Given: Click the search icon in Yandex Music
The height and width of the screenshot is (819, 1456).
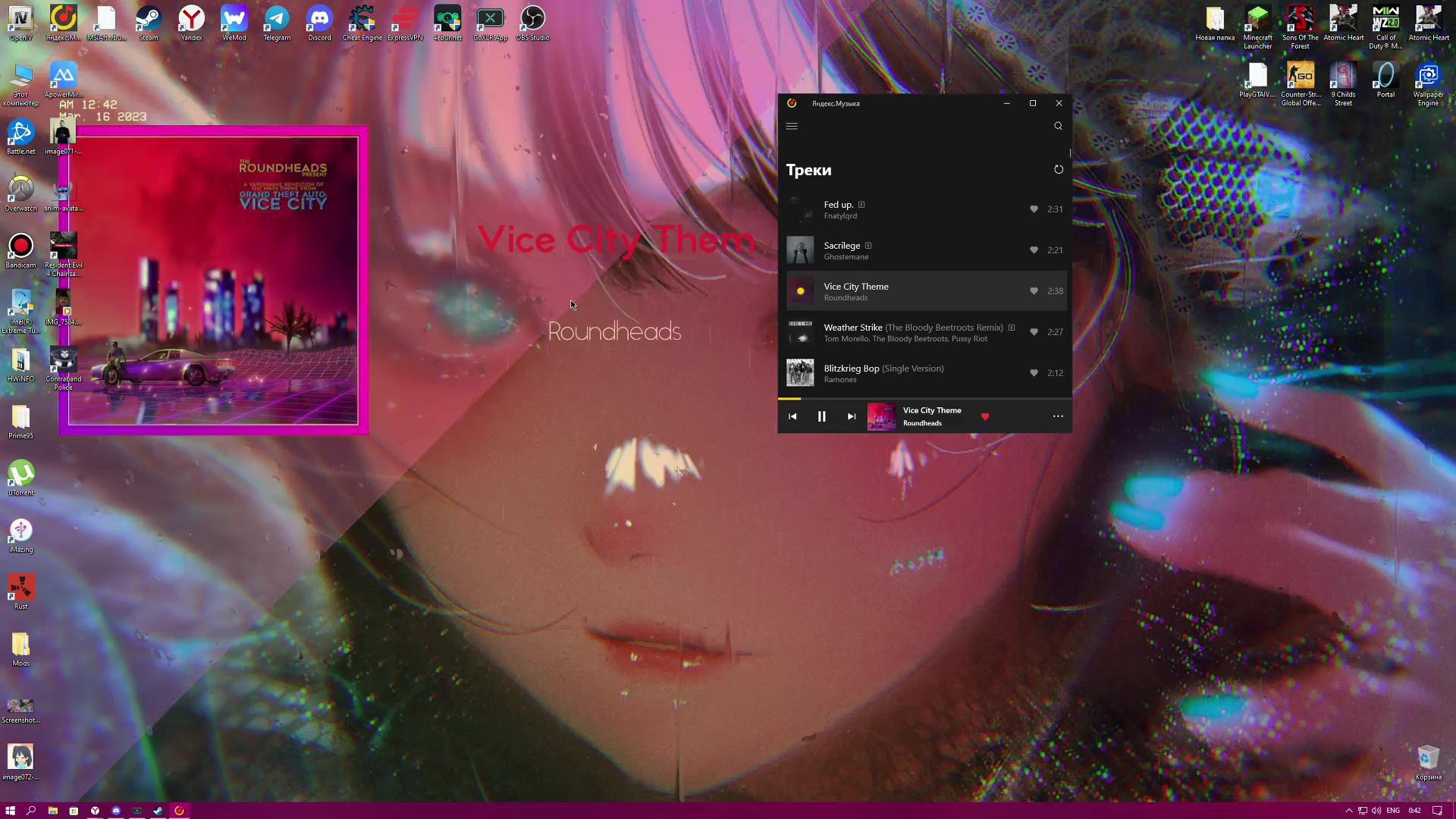Looking at the screenshot, I should pos(1058,127).
